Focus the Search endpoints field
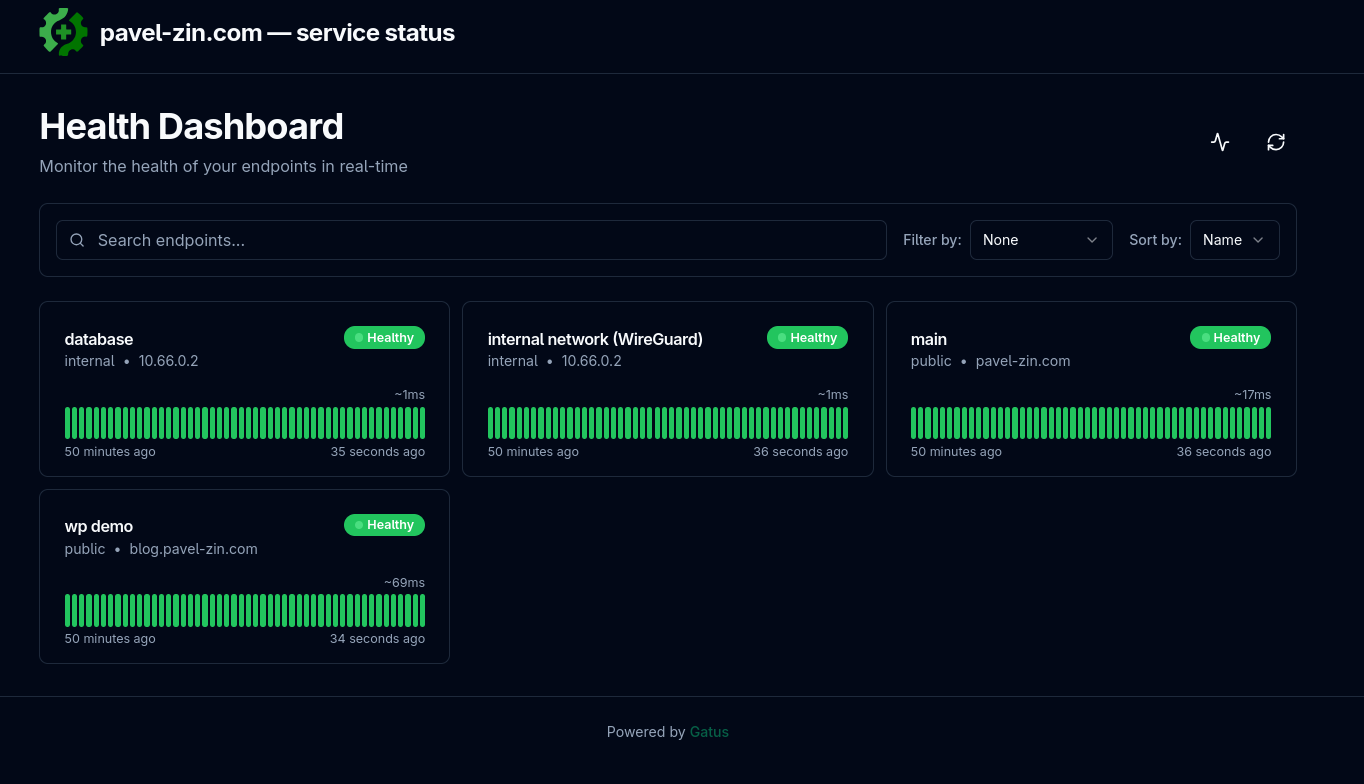 coord(471,240)
